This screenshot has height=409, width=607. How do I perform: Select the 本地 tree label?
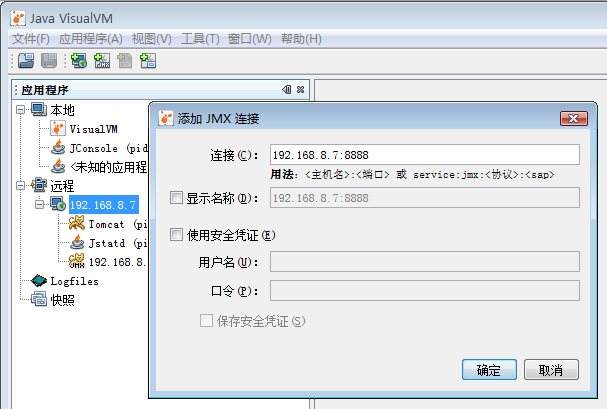[62, 110]
